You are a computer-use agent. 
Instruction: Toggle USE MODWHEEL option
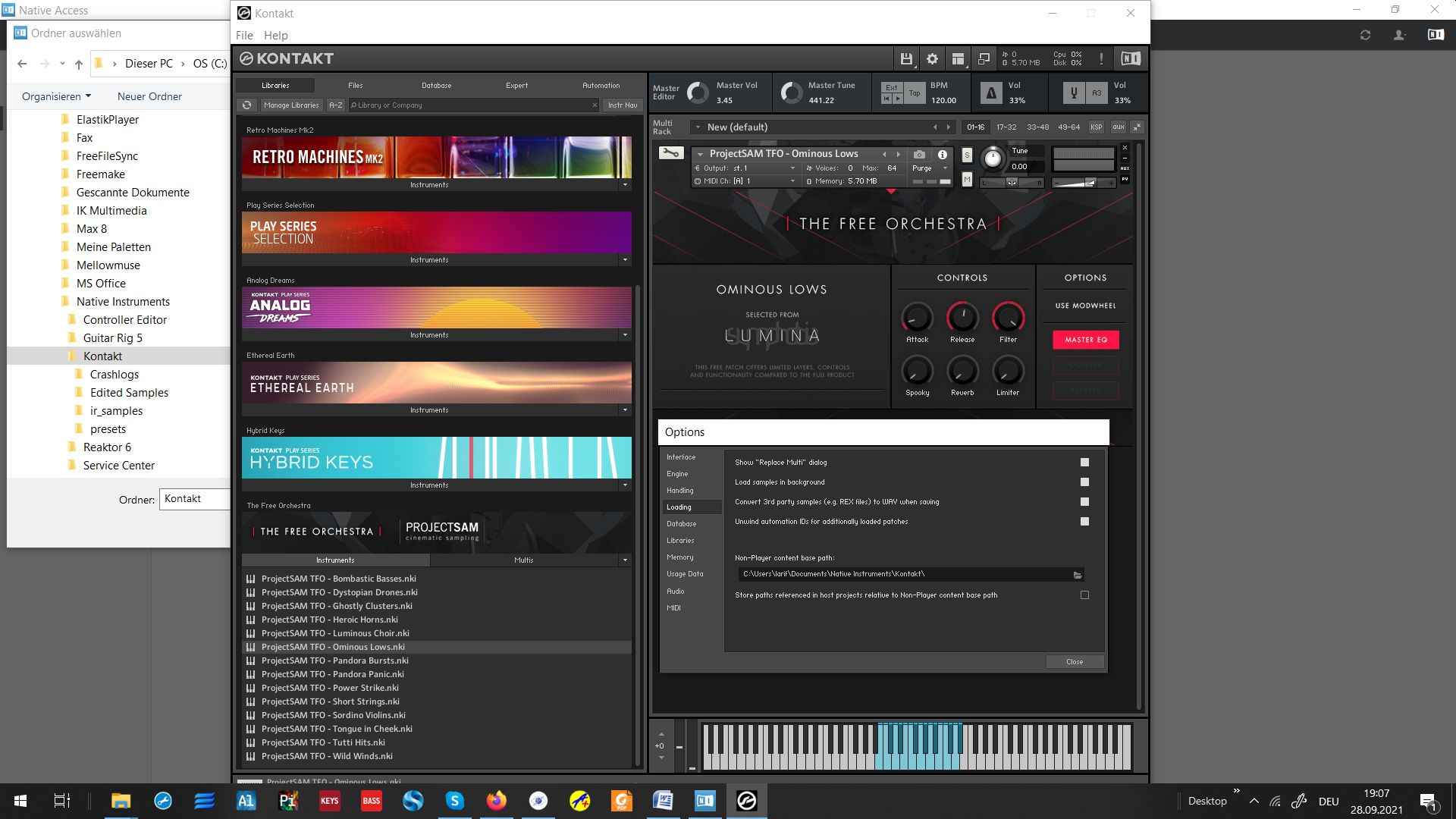point(1086,306)
